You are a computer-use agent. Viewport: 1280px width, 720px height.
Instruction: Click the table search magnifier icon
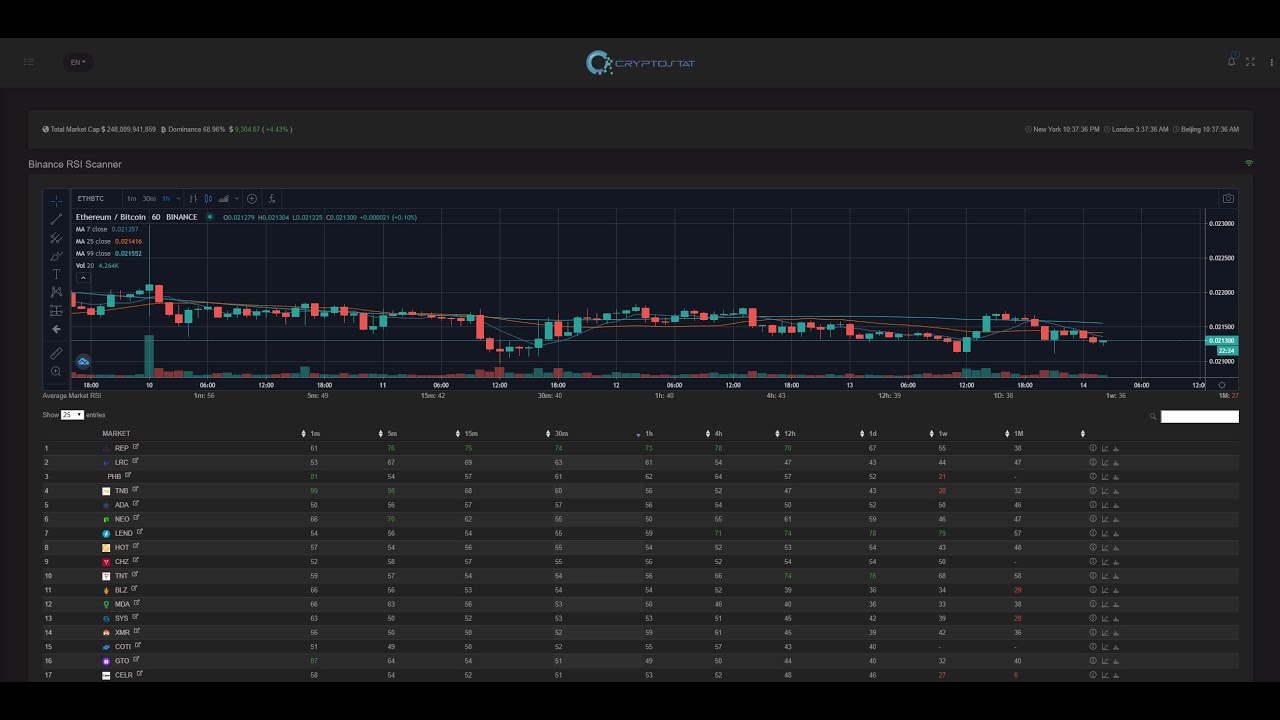pyautogui.click(x=1153, y=416)
